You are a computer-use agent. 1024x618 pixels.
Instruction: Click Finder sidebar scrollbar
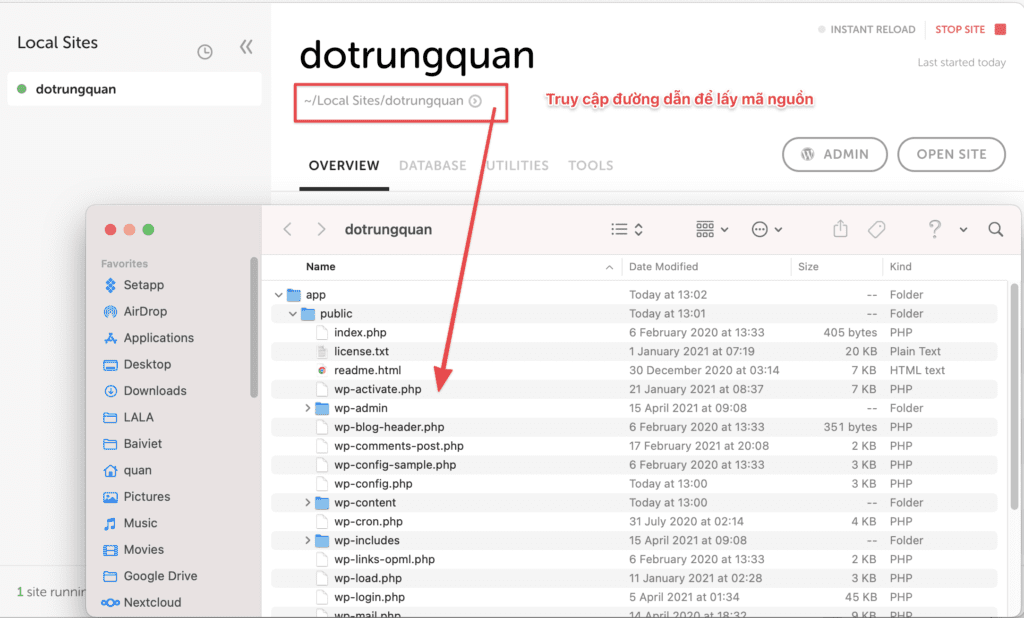(254, 327)
